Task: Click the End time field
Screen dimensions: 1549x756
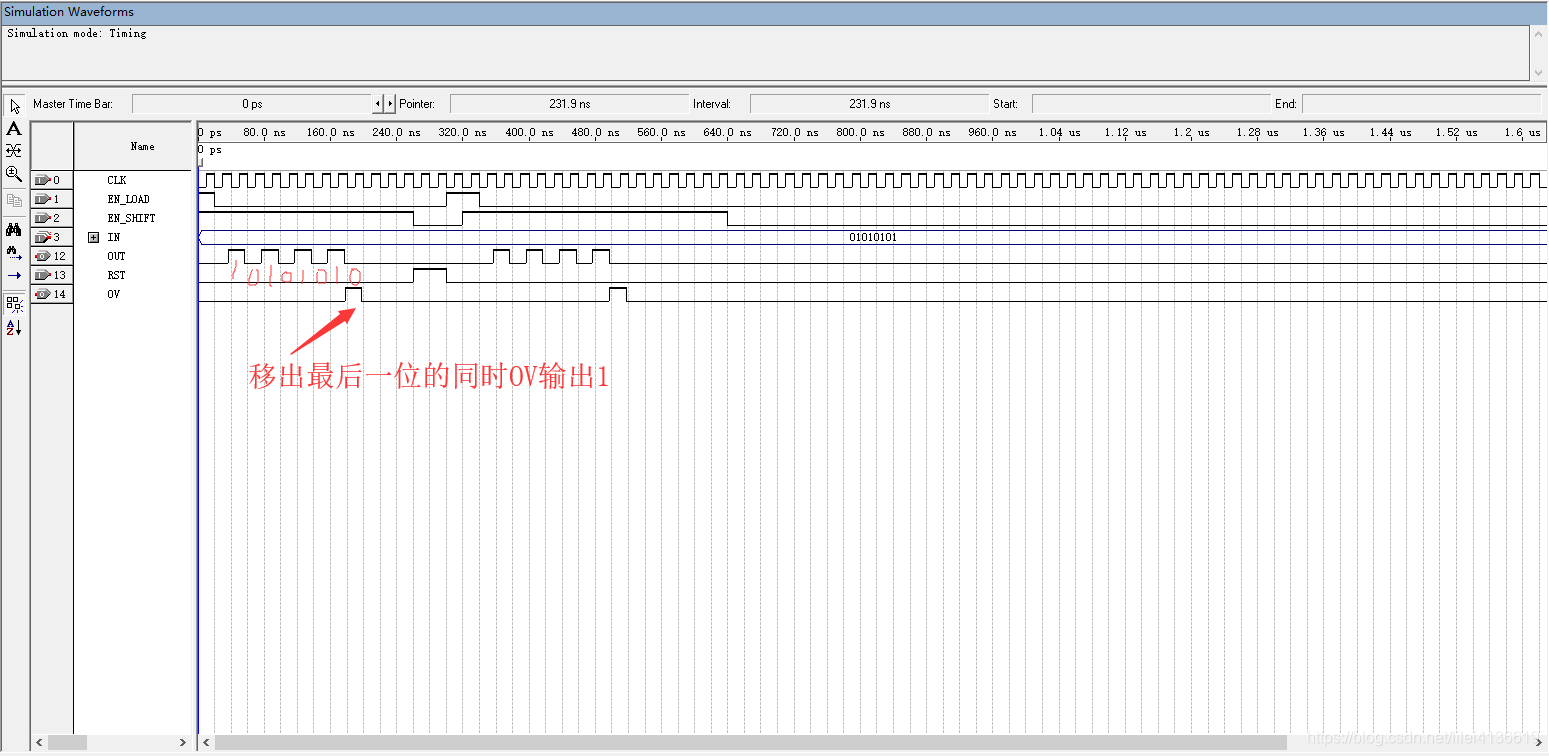Action: (x=1421, y=104)
